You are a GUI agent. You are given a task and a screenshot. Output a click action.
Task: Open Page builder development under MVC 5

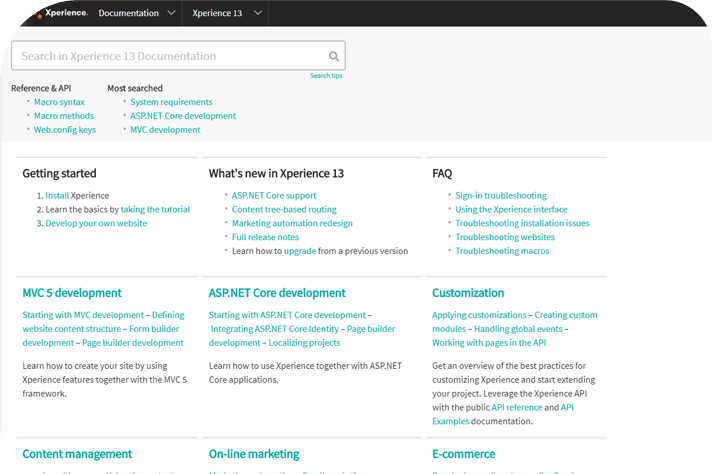133,343
